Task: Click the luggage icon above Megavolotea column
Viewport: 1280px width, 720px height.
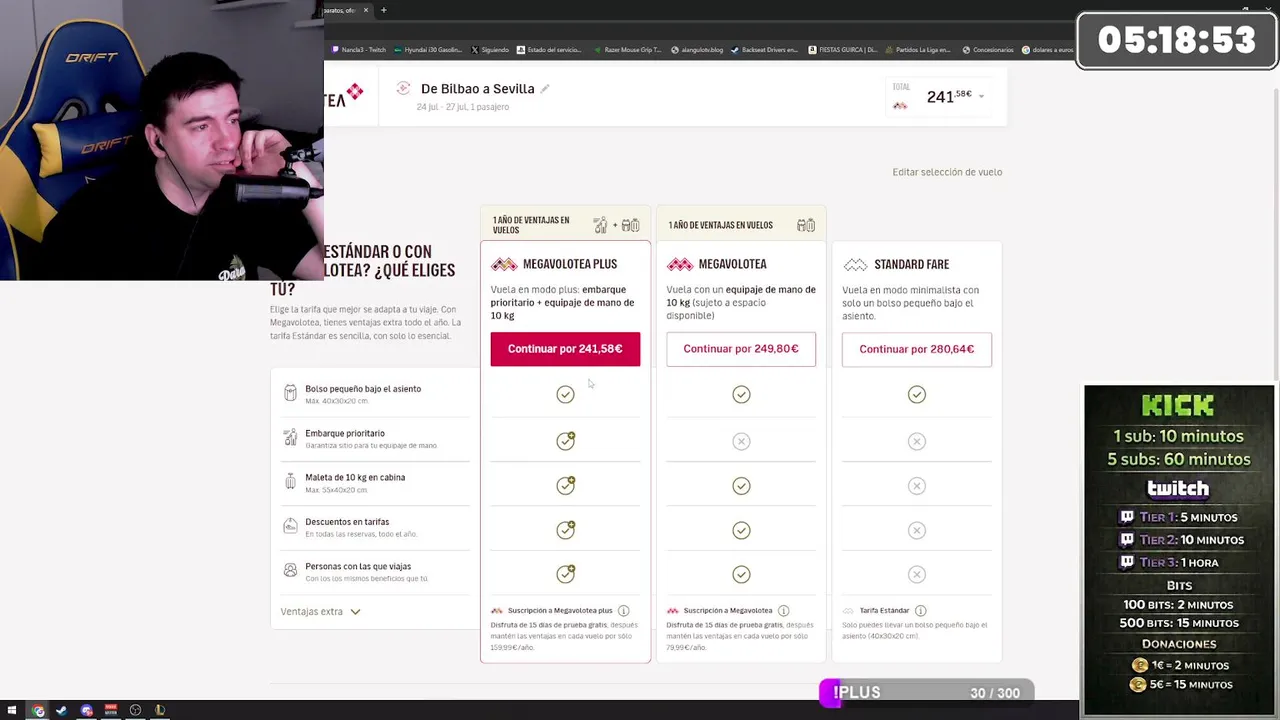Action: 806,225
